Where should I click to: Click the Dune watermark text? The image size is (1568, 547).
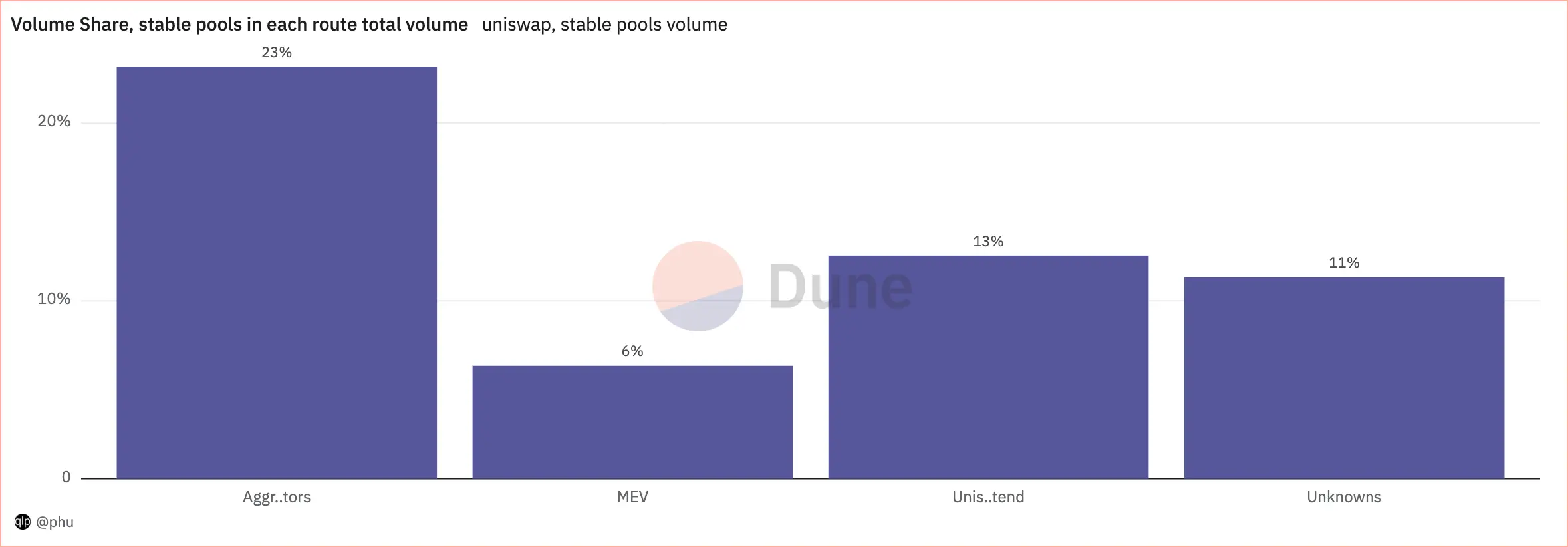coord(841,286)
